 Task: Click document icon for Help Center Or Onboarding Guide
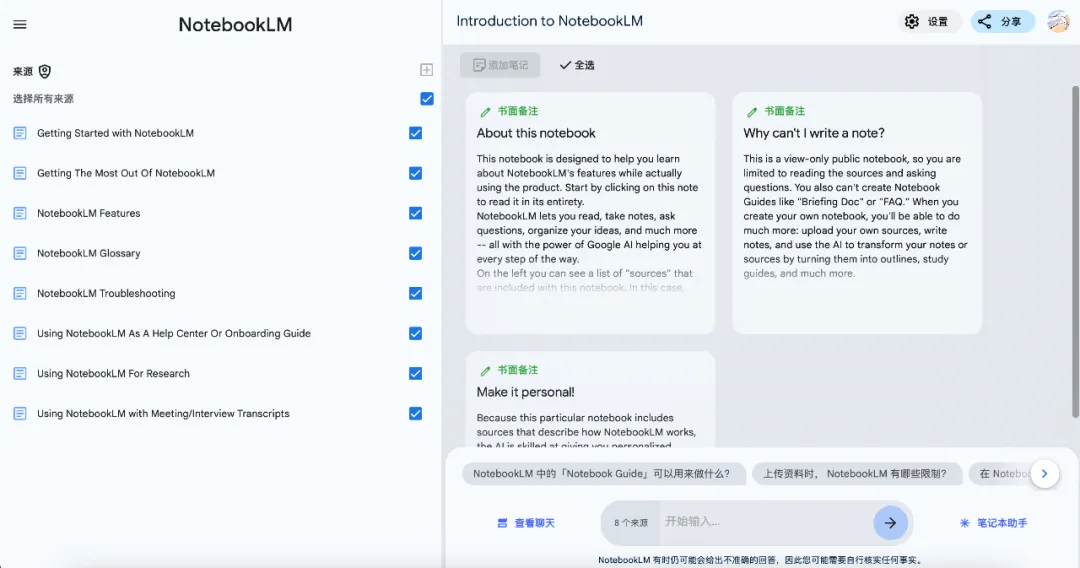pyautogui.click(x=20, y=333)
